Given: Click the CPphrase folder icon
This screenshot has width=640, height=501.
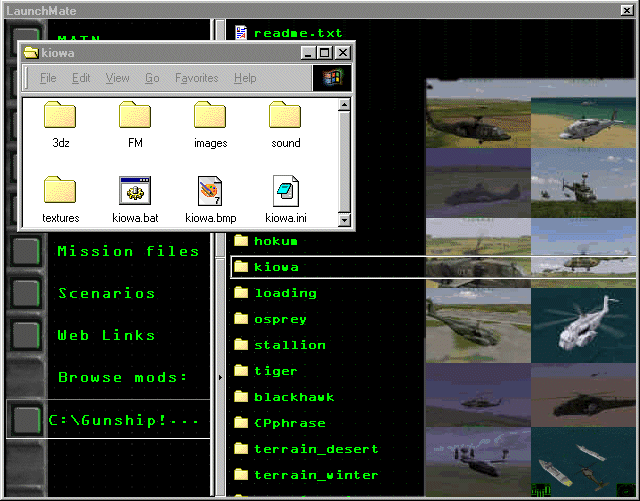Looking at the screenshot, I should pos(241,423).
